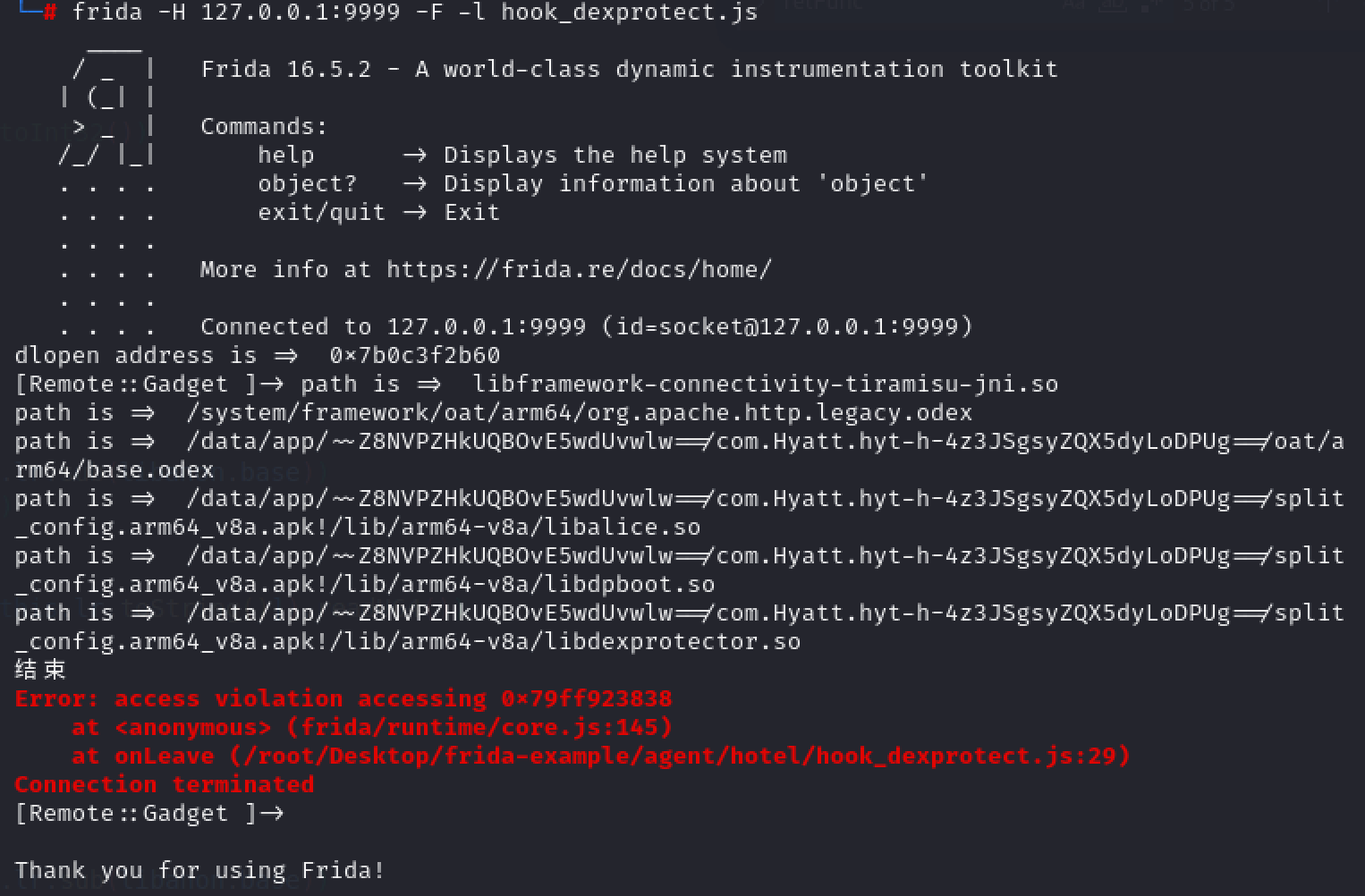Click the red "Connection terminated" message
1365x896 pixels.
point(165,785)
